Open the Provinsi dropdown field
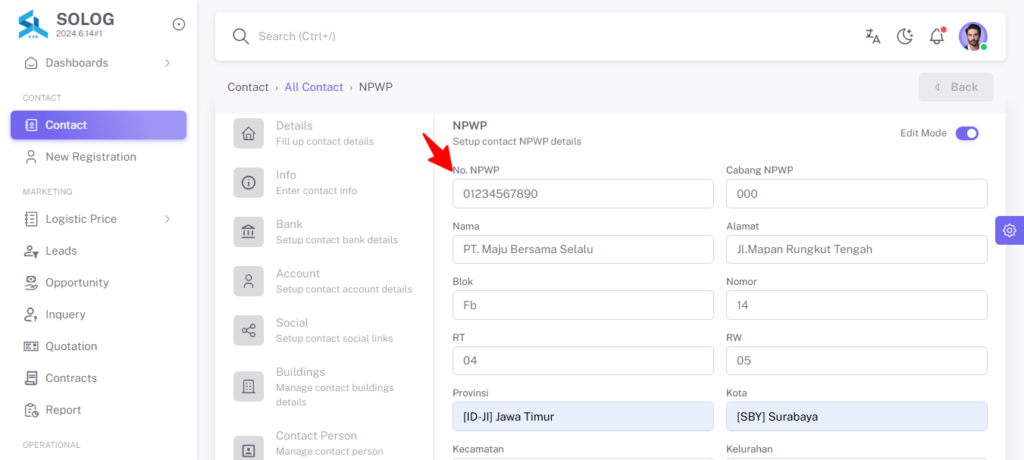 tap(583, 416)
